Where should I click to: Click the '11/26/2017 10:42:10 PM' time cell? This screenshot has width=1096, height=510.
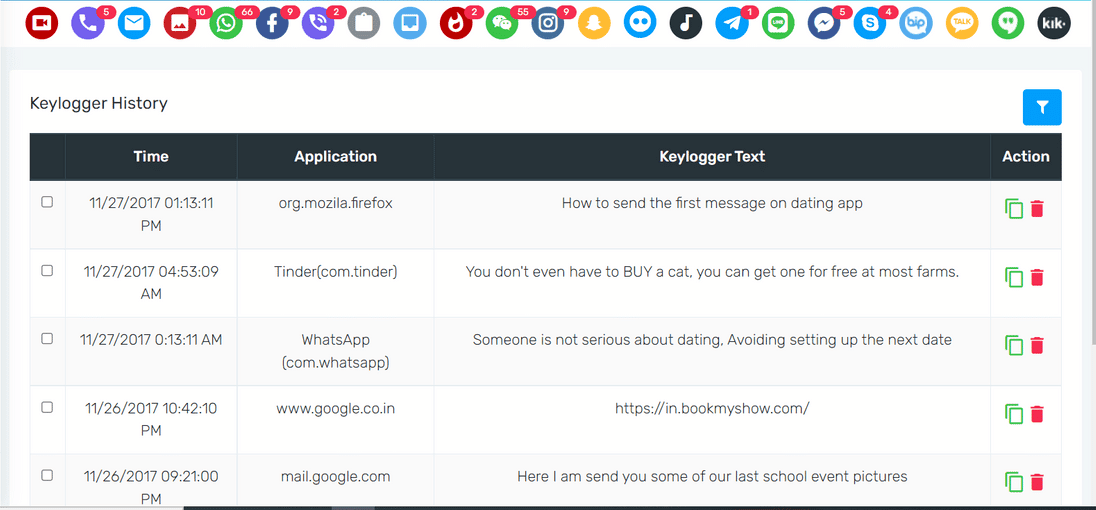click(x=151, y=420)
